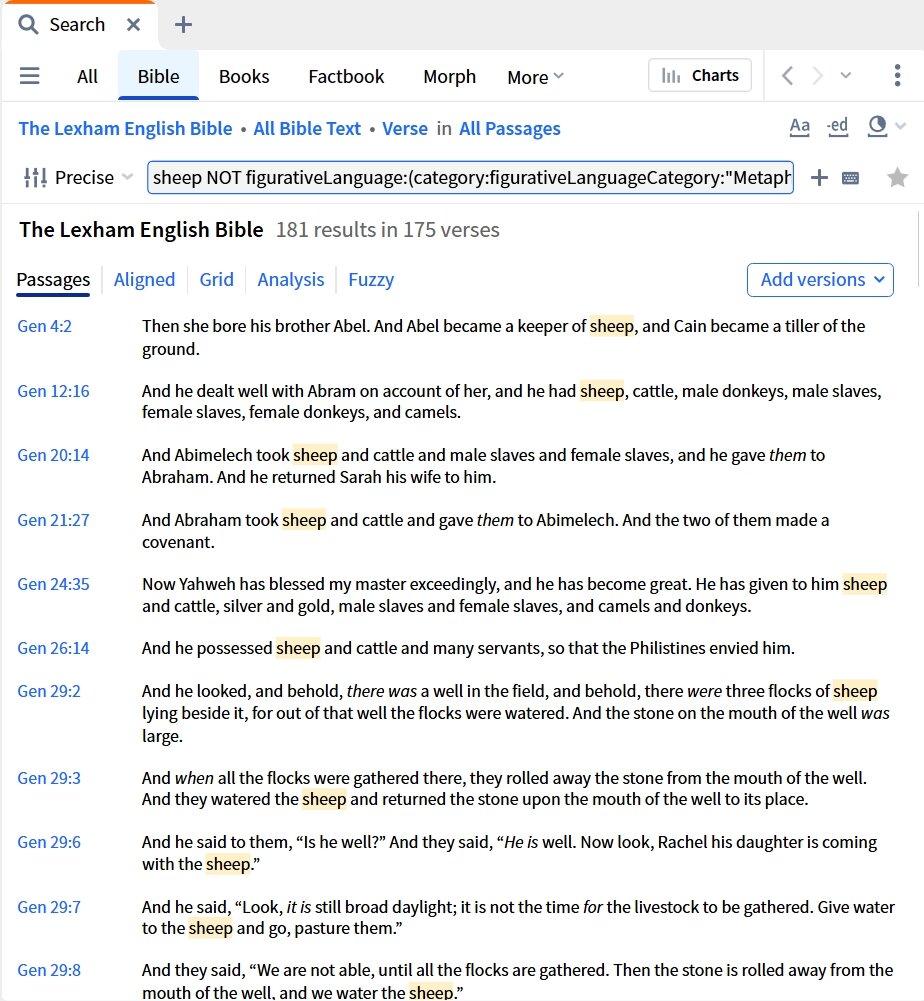Open the Gen 29:8 reference
The height and width of the screenshot is (1001, 924).
(x=49, y=970)
